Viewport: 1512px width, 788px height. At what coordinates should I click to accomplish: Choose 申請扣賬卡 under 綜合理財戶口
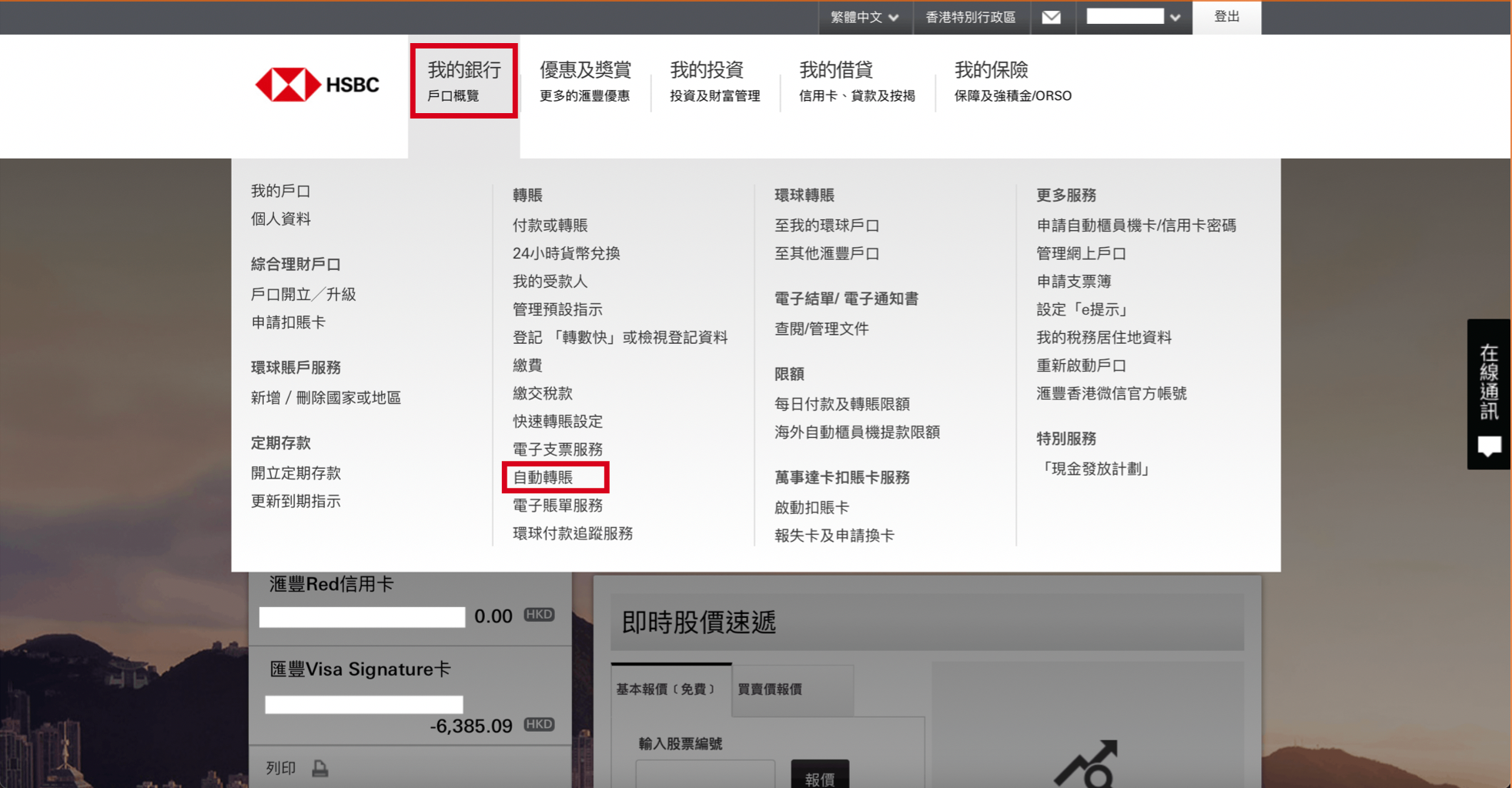click(x=288, y=322)
